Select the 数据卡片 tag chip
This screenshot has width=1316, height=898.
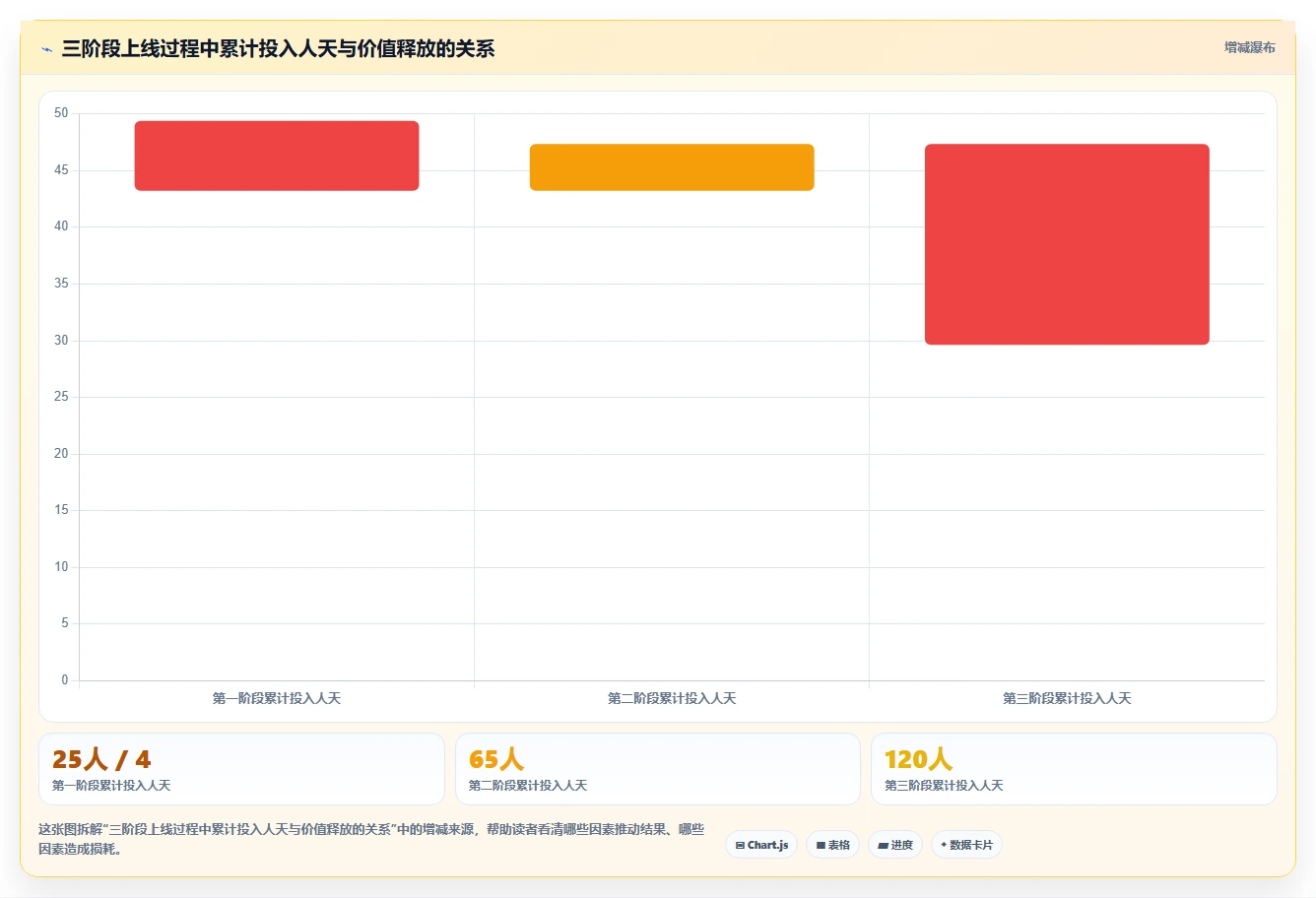coord(966,845)
